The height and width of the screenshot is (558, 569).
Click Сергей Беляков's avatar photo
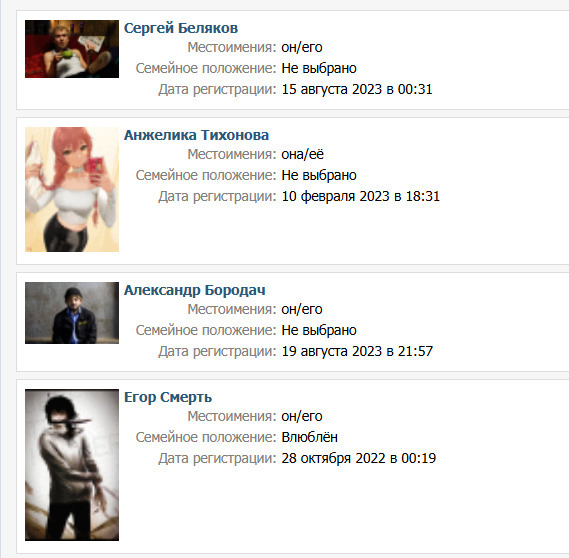(x=72, y=49)
